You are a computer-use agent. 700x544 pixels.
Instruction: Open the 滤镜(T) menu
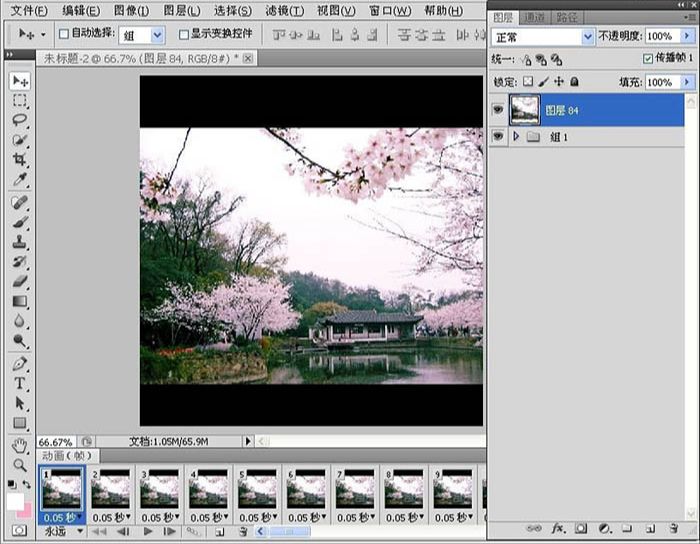[284, 11]
